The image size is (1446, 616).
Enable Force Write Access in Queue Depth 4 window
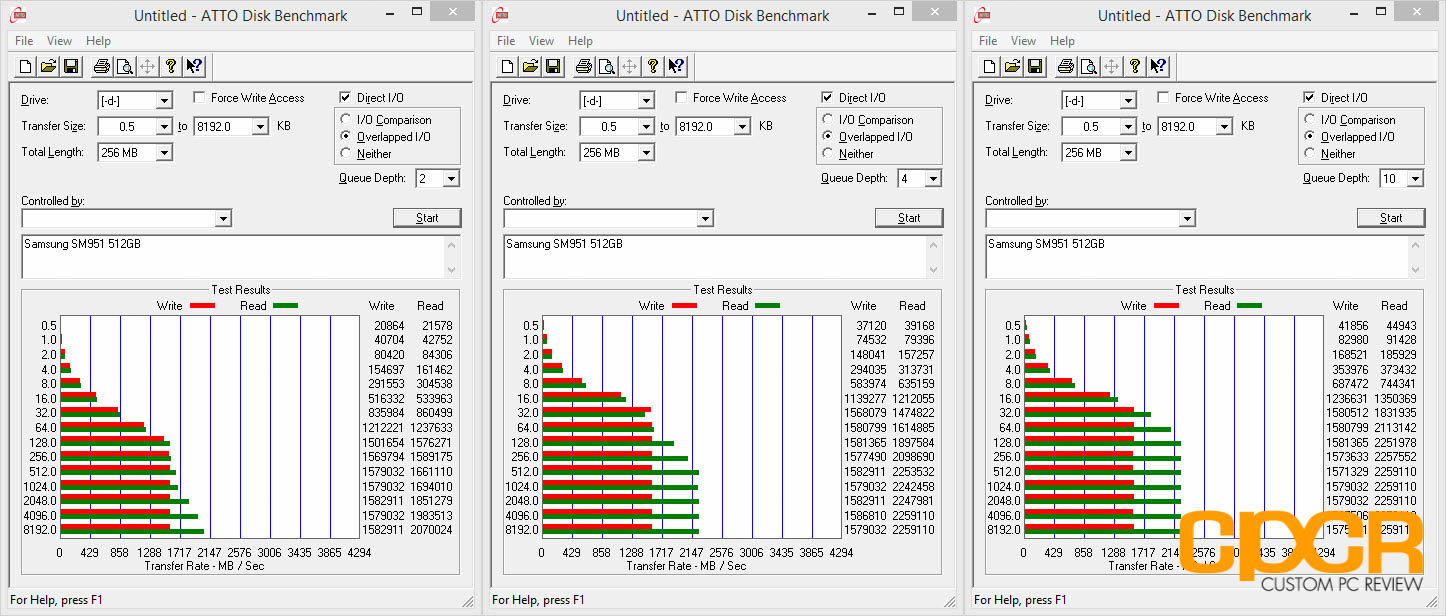tap(681, 98)
